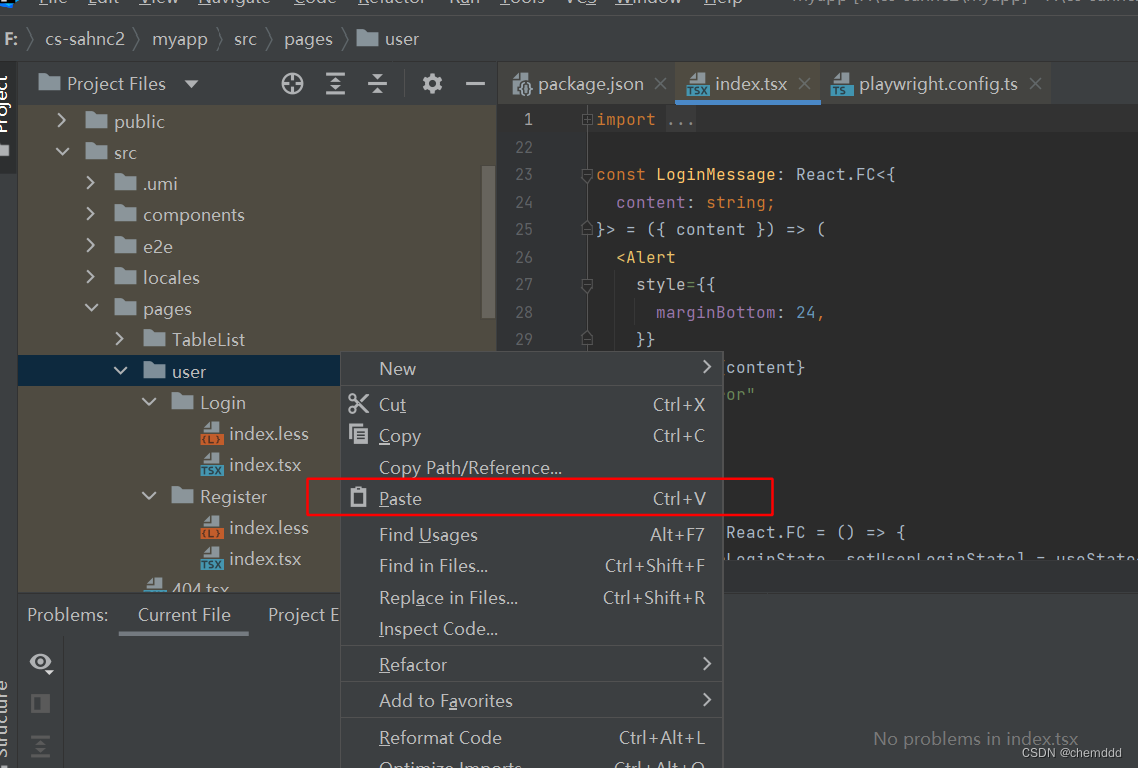Open Refactor submenu in context menu

[x=532, y=664]
